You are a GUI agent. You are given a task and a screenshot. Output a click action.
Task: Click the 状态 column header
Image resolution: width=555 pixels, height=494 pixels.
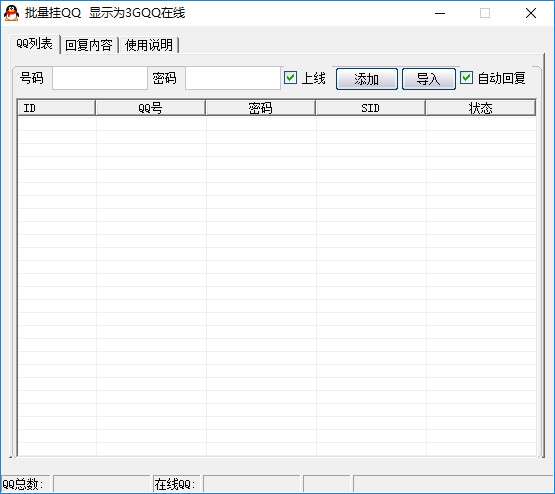coord(481,108)
